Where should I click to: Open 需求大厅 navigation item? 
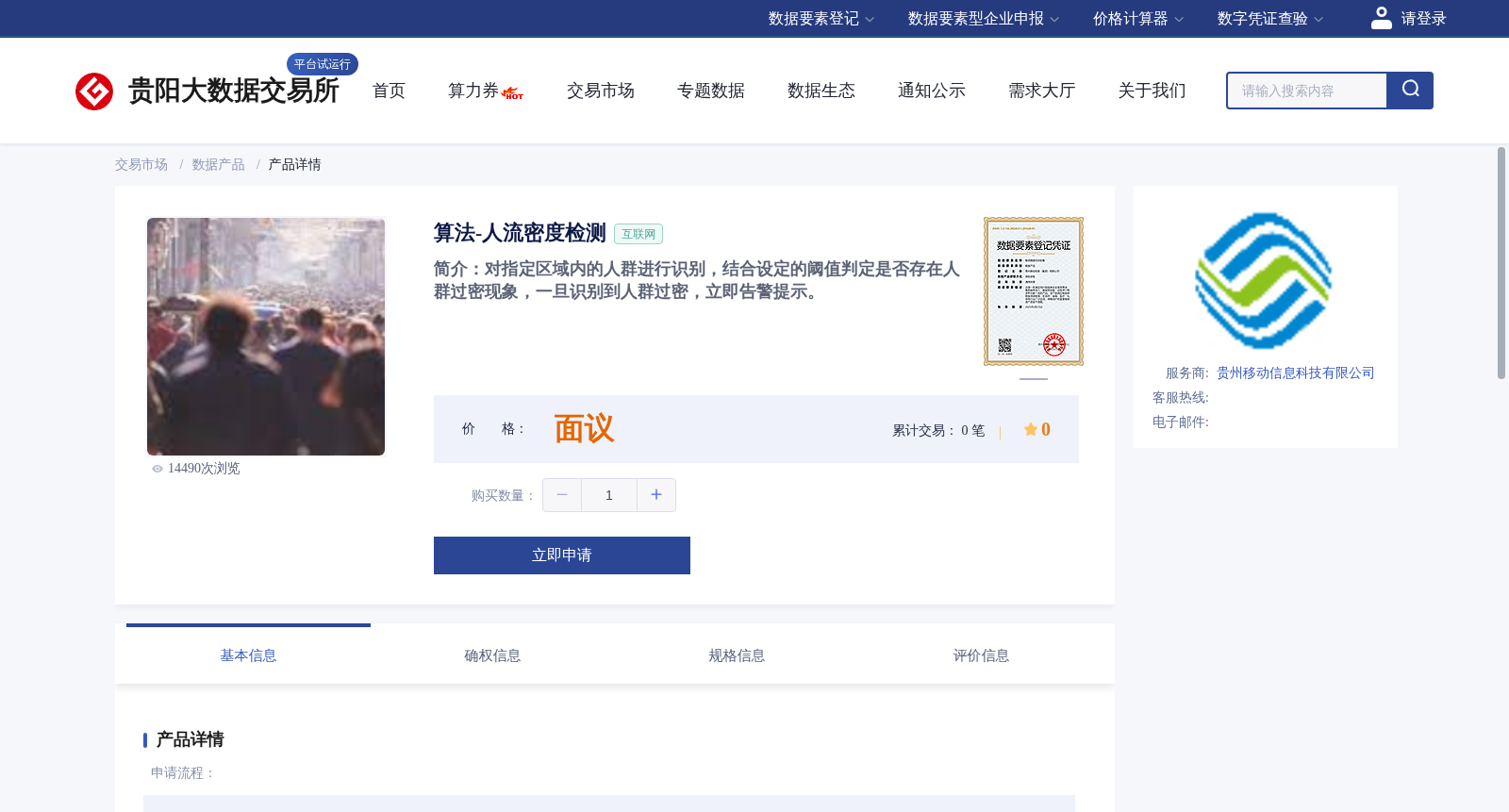pyautogui.click(x=1042, y=91)
